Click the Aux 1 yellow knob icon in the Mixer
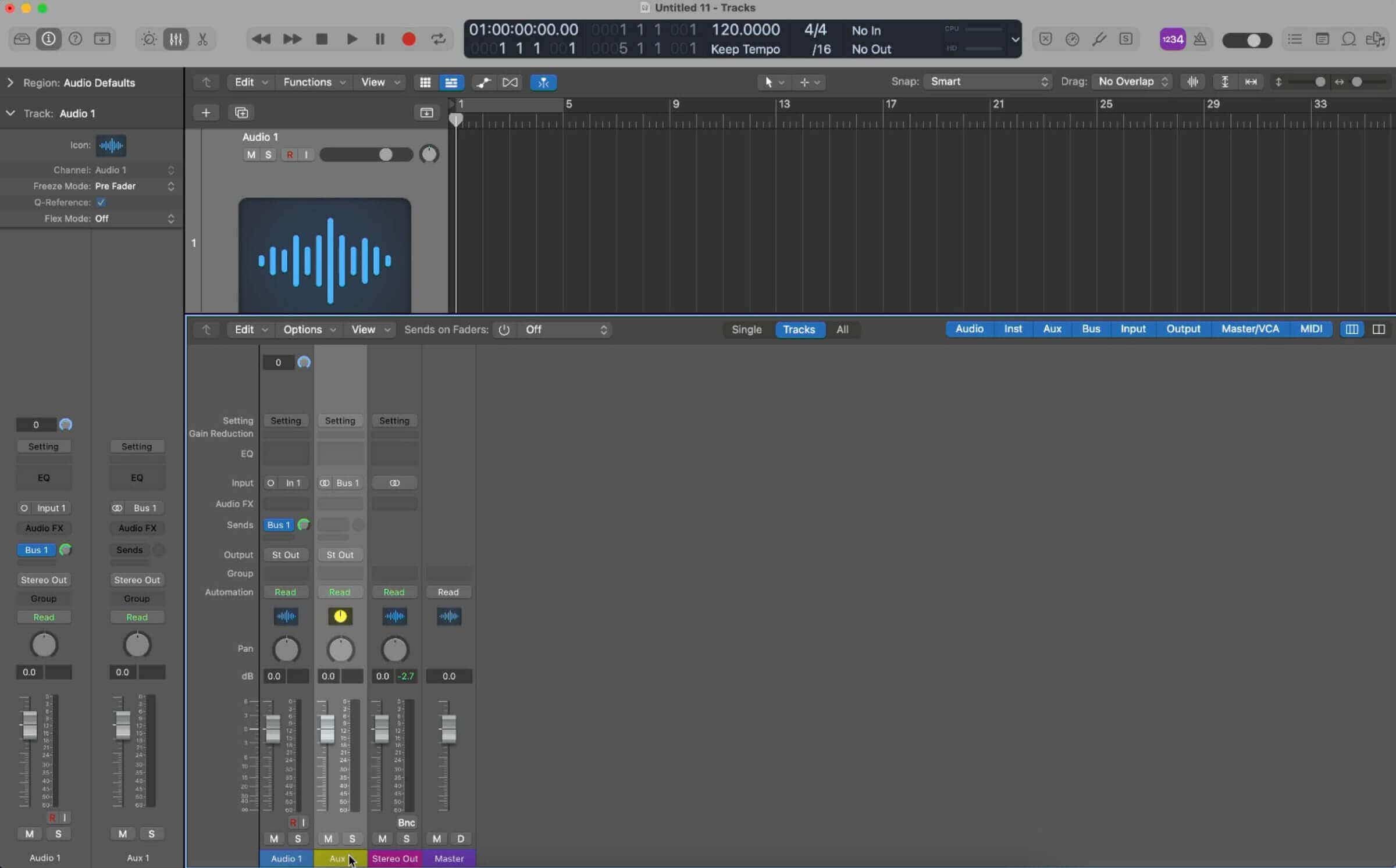 pyautogui.click(x=340, y=616)
